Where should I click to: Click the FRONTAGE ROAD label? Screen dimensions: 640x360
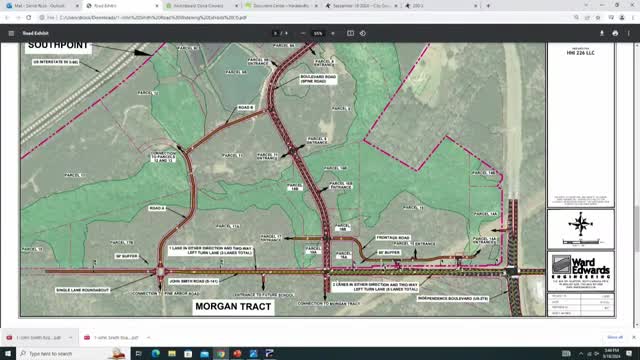point(393,238)
